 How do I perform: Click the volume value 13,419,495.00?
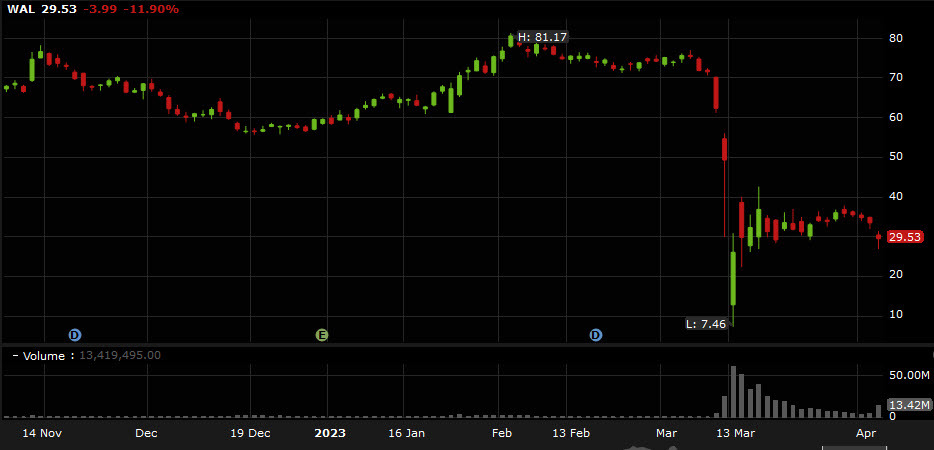(x=120, y=356)
